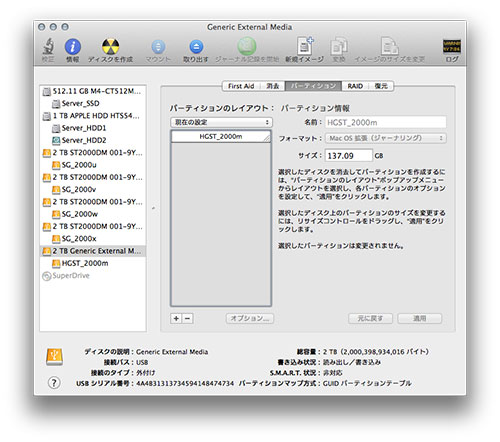Click the Revert button

point(370,318)
